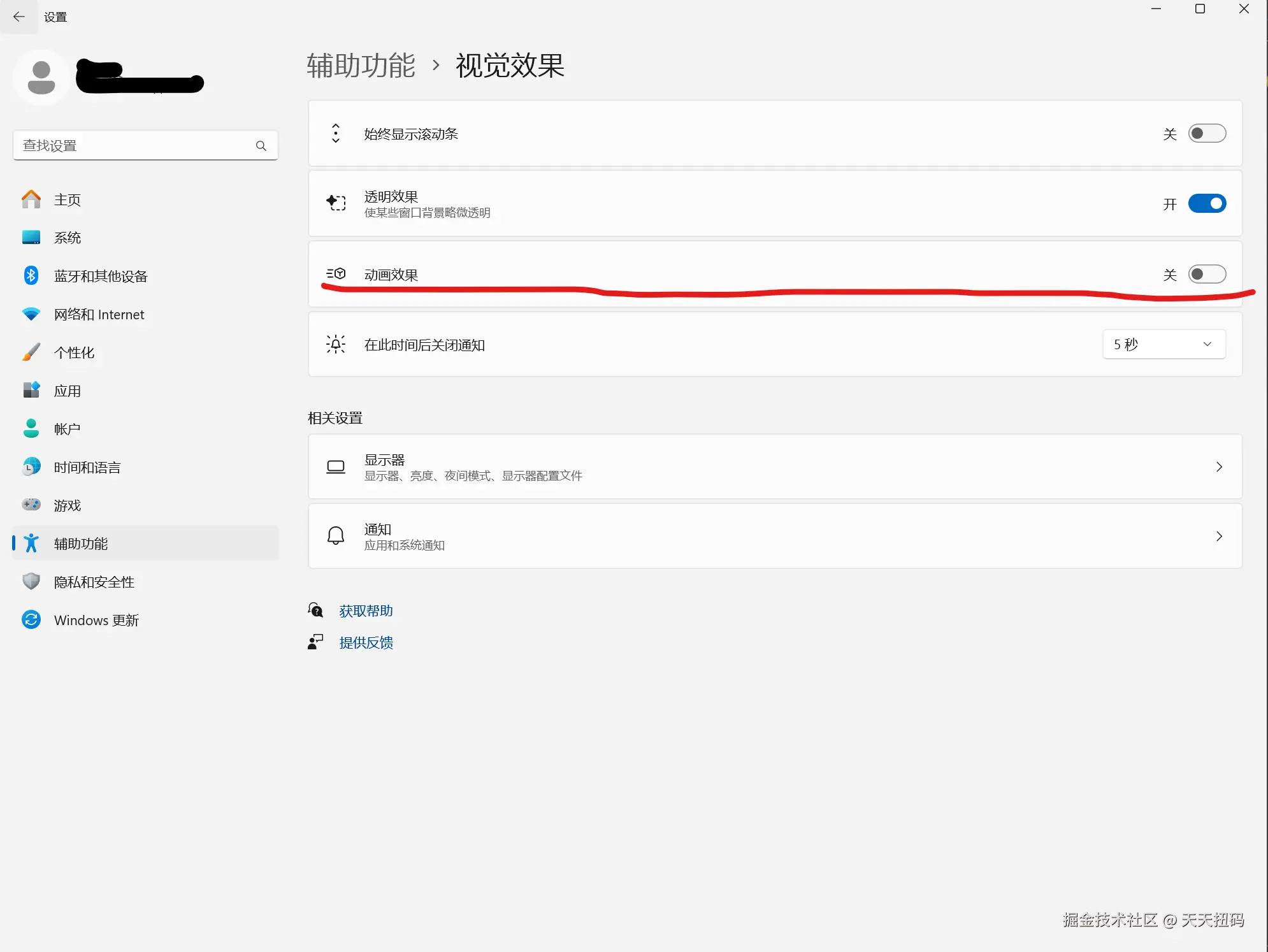Check for Windows 更新
This screenshot has width=1268, height=952.
coord(96,619)
